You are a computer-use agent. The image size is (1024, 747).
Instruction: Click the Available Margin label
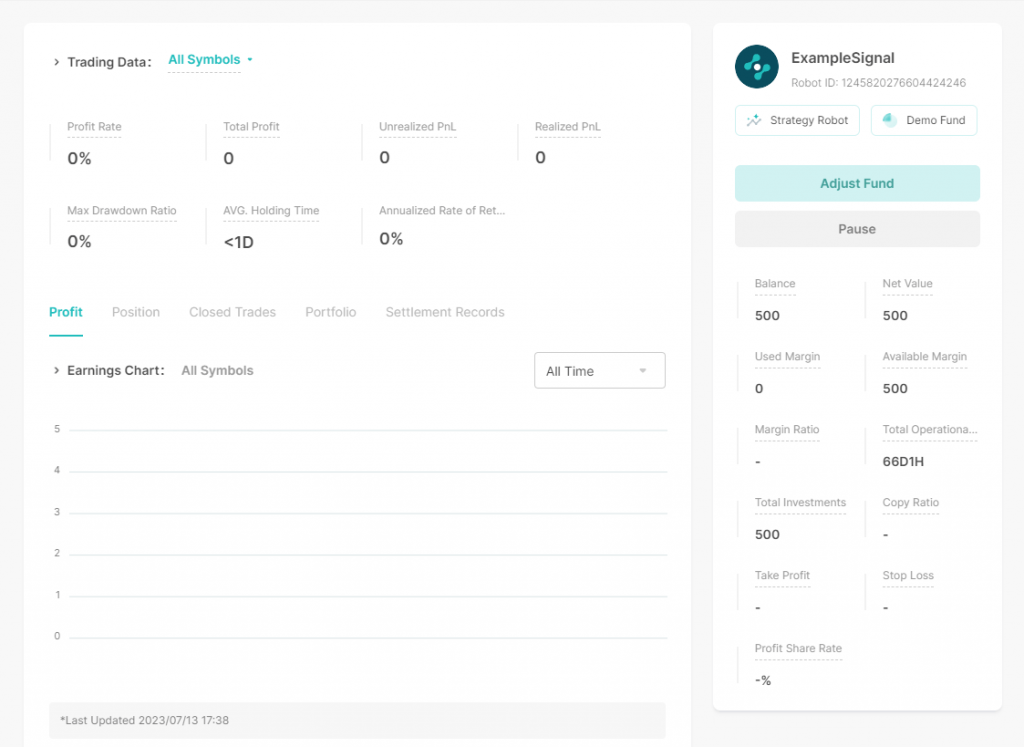click(x=924, y=357)
